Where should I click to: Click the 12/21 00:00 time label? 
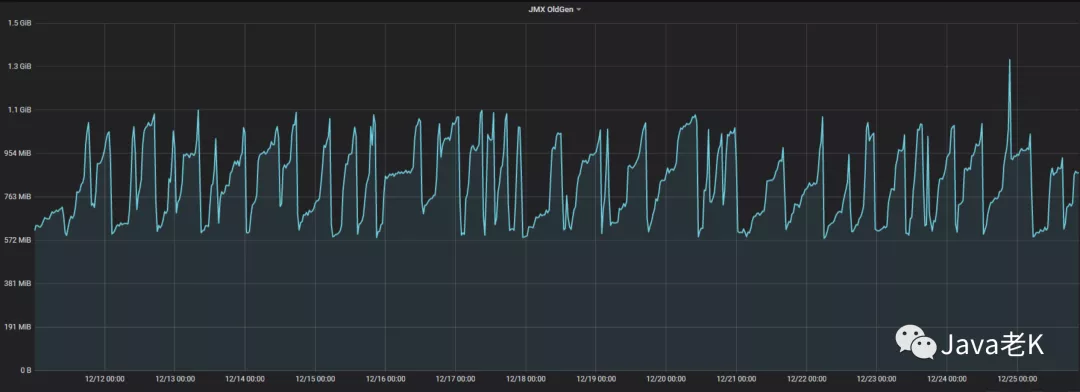coord(736,379)
